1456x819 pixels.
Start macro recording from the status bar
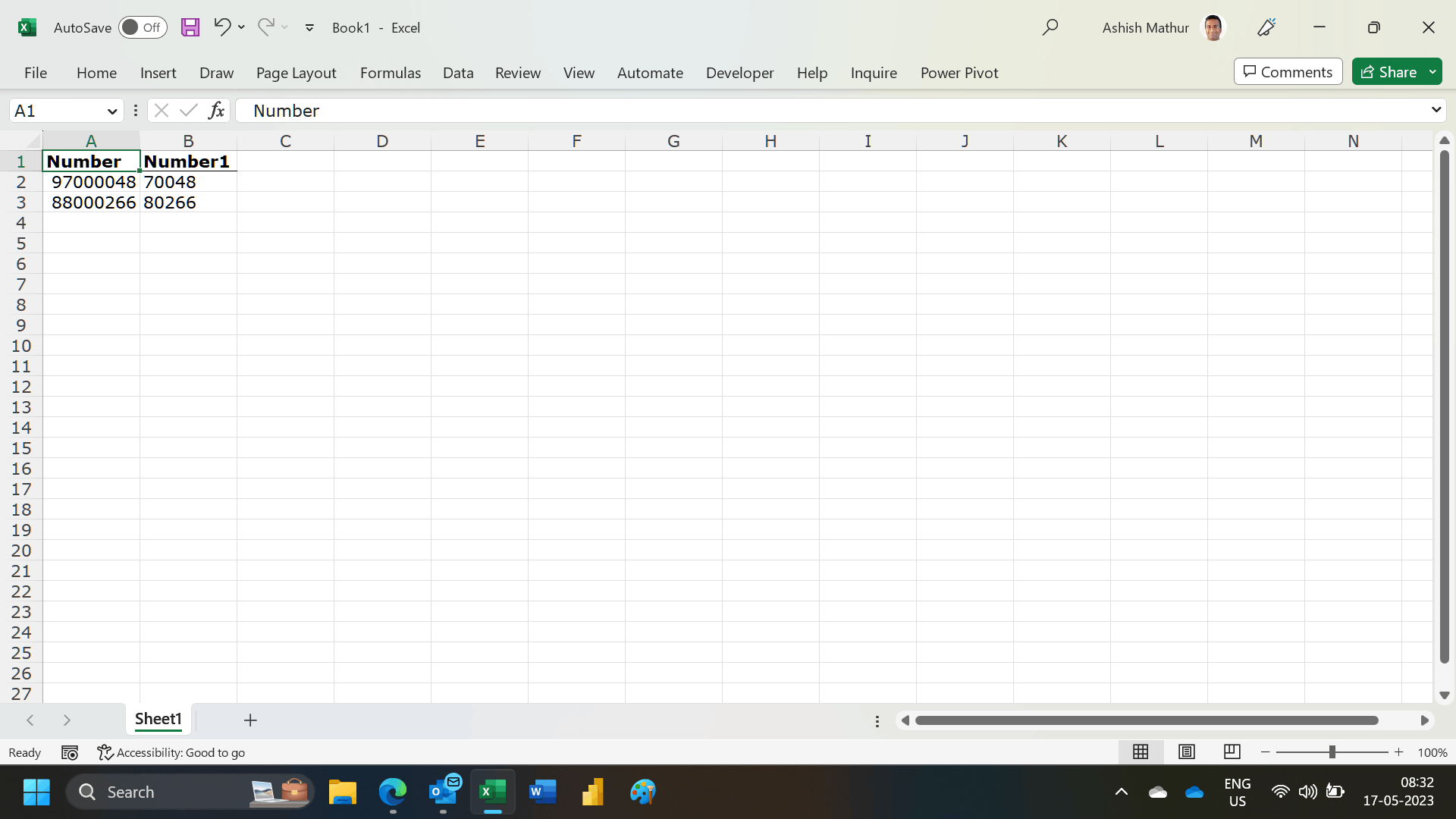click(69, 752)
